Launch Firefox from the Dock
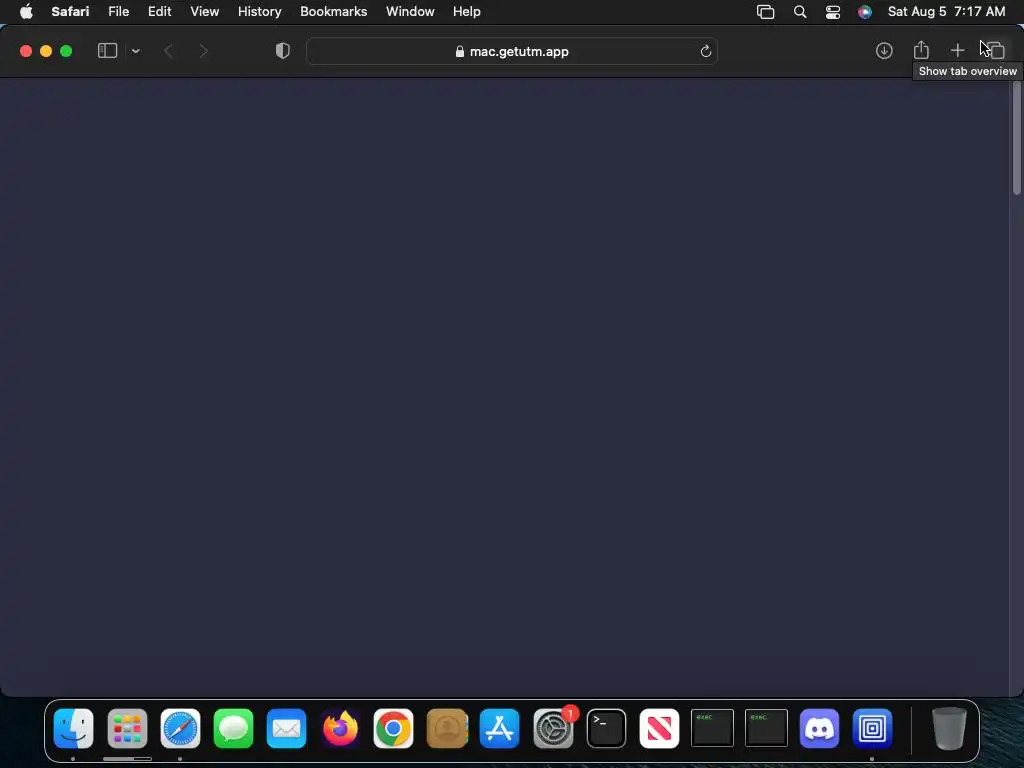The width and height of the screenshot is (1024, 768). [x=340, y=728]
